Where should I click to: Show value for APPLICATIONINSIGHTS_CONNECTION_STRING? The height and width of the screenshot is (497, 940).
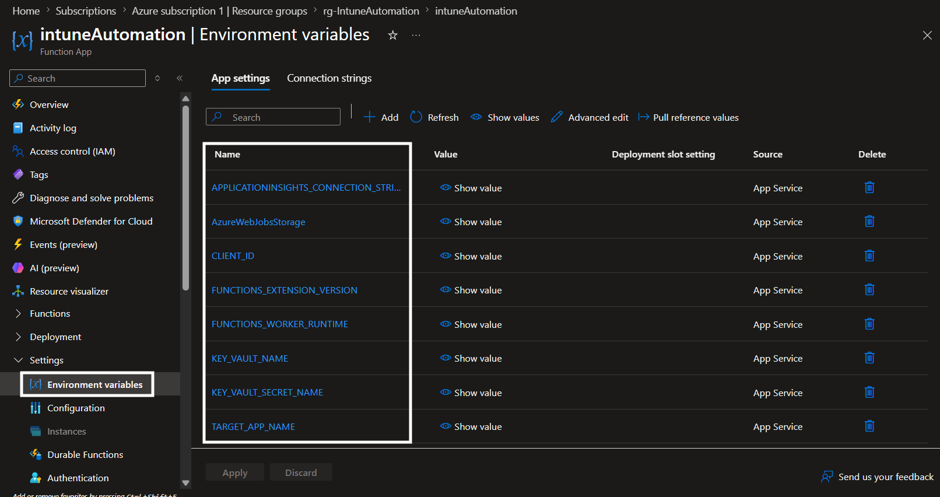click(x=471, y=188)
